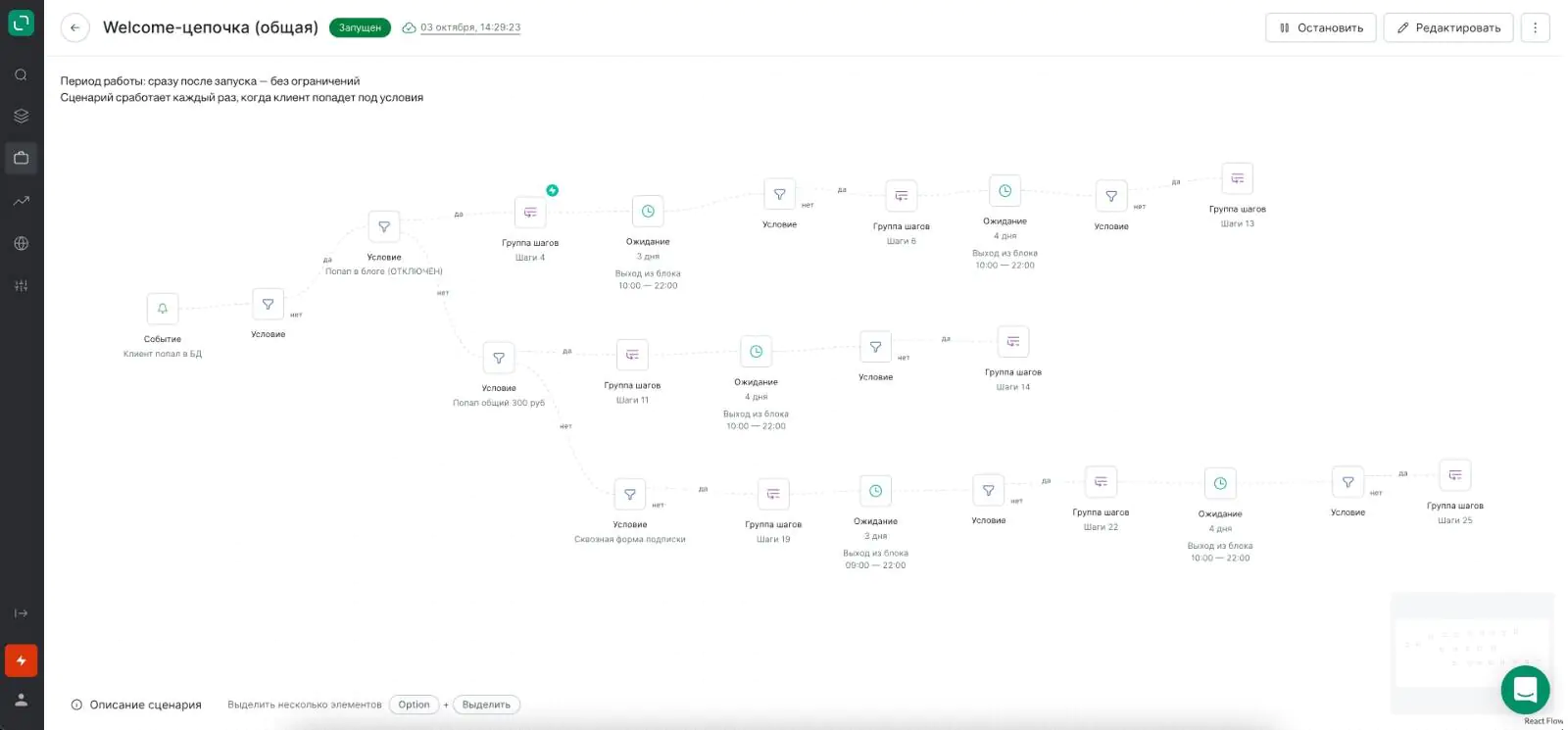The width and height of the screenshot is (1568, 730).
Task: Select the clock wait node before 'Шаги 13'
Action: [1004, 191]
